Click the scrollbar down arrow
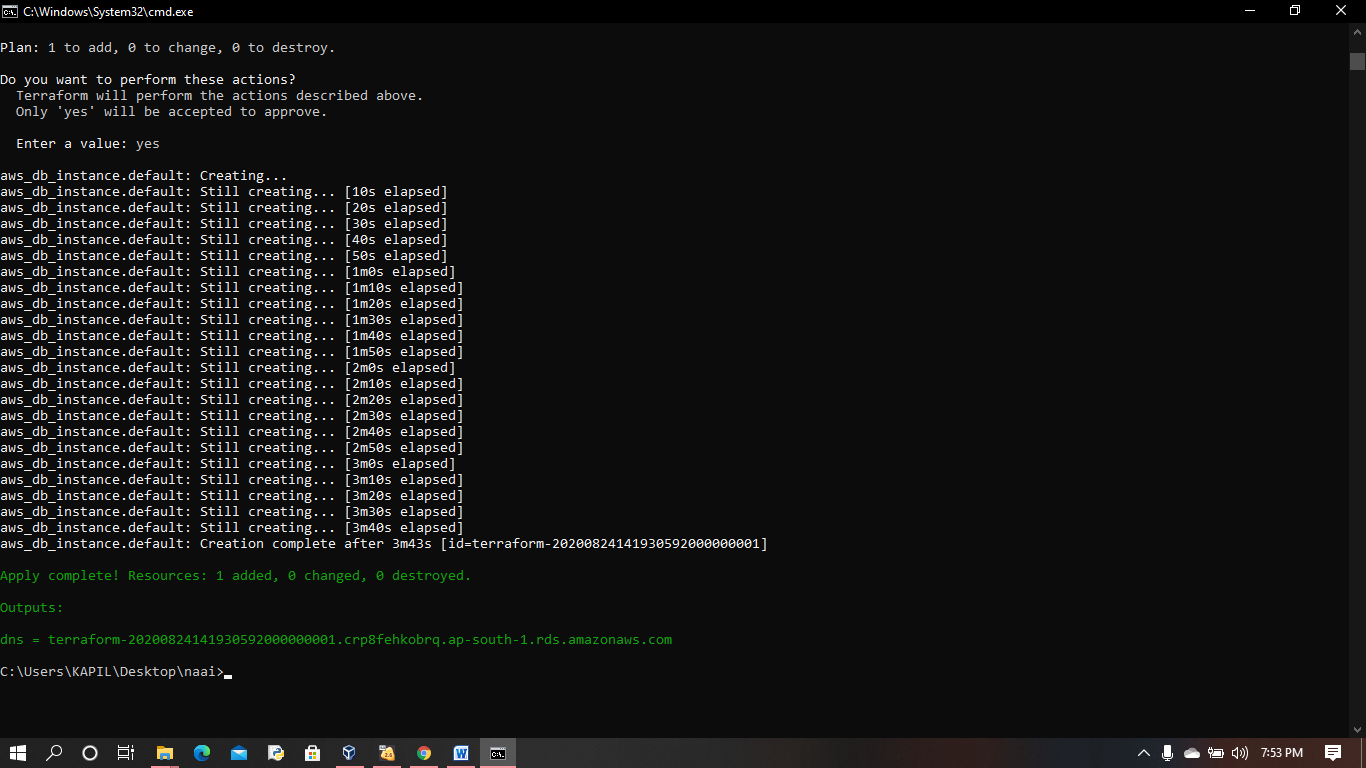The height and width of the screenshot is (768, 1366). point(1357,729)
